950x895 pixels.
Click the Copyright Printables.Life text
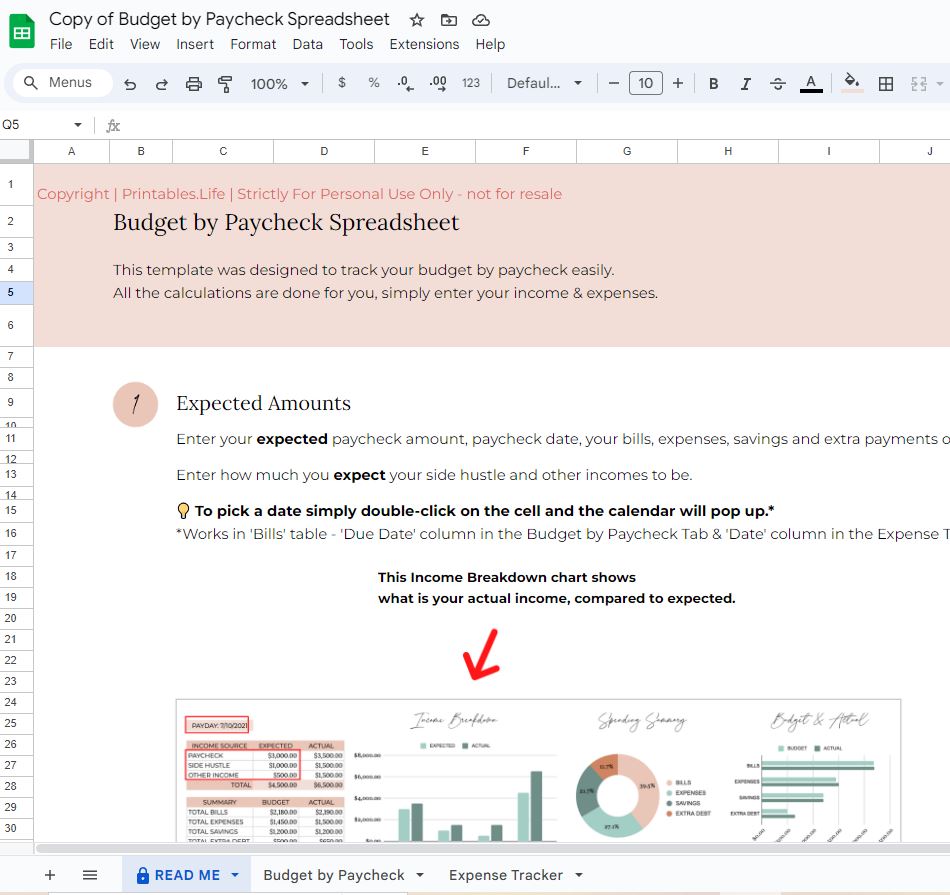coord(299,194)
